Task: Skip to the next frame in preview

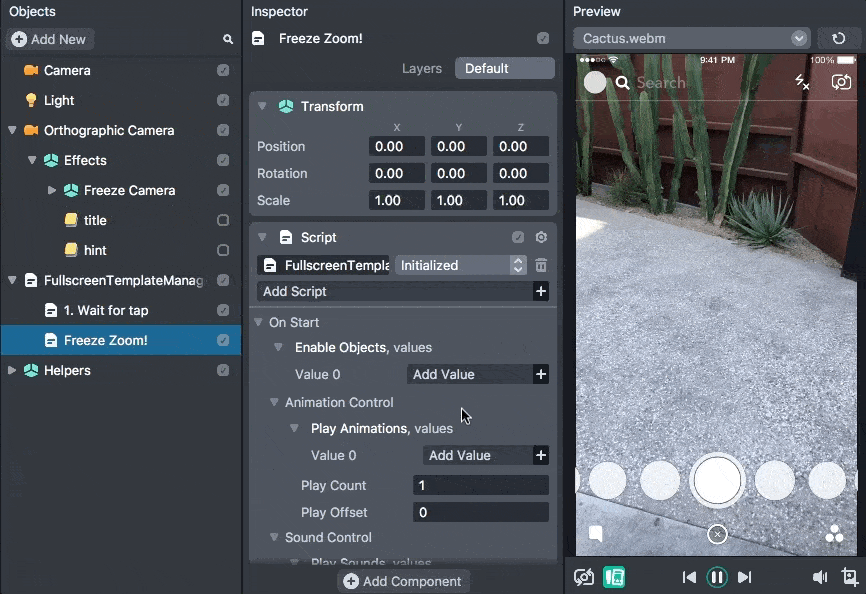Action: click(744, 577)
